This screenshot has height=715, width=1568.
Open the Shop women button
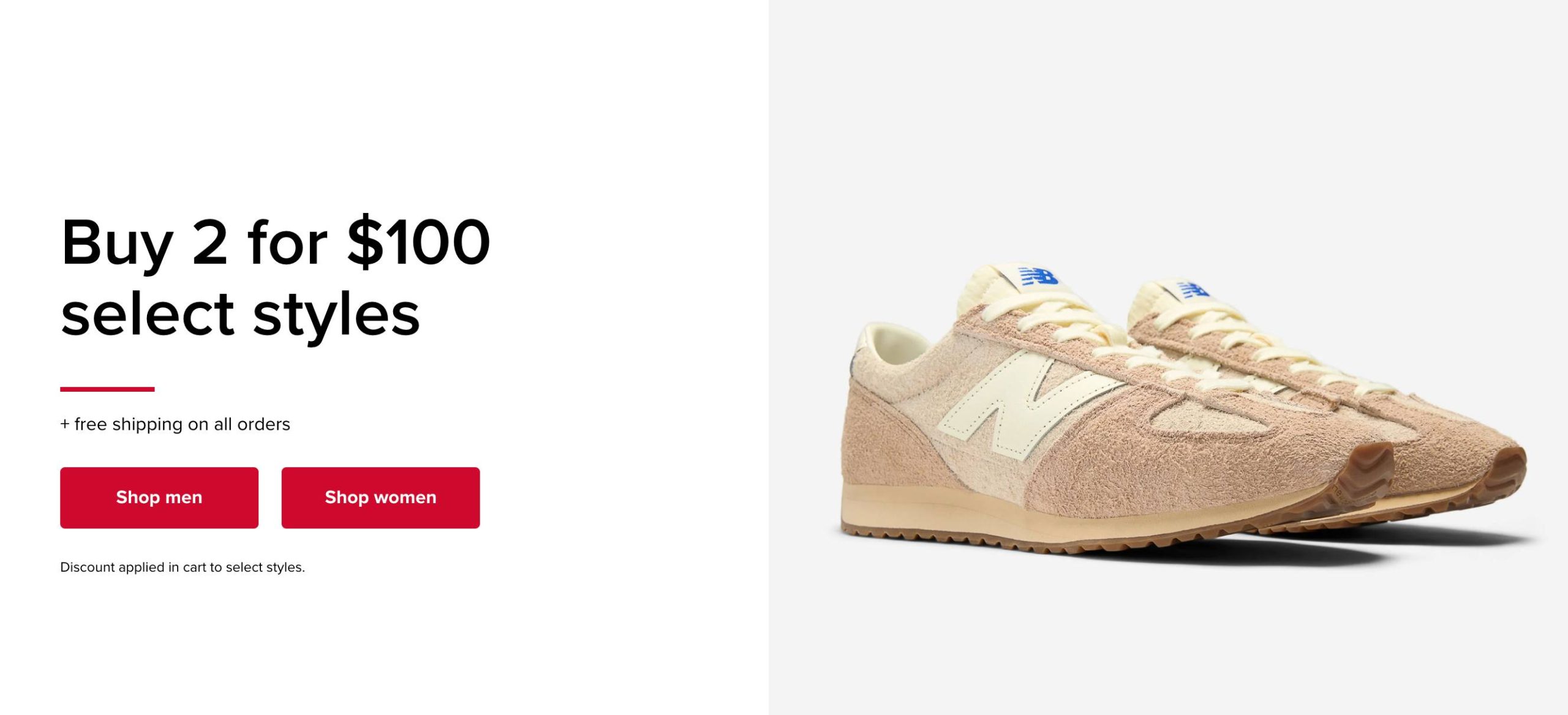380,498
